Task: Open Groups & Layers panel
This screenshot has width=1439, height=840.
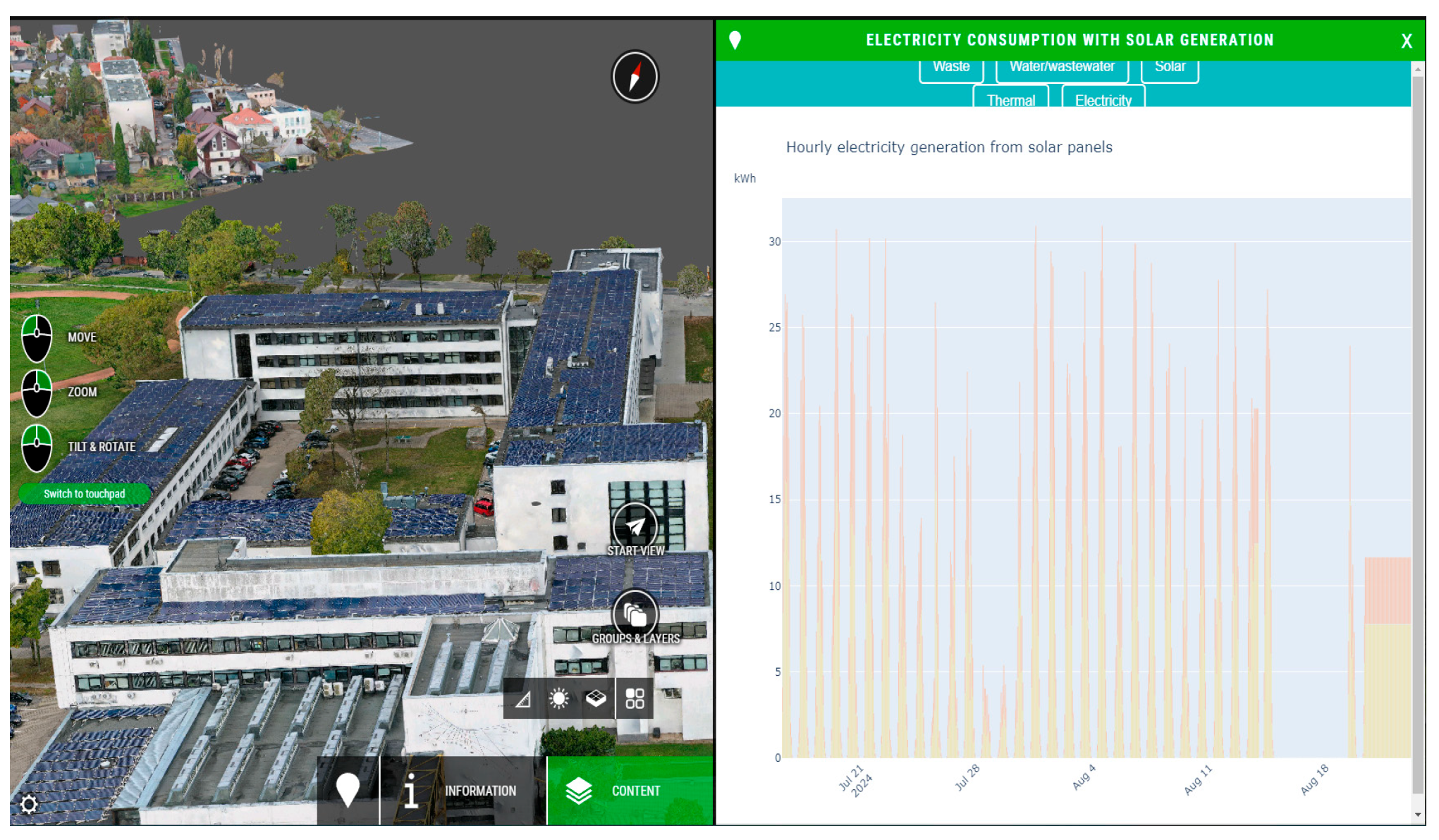Action: (635, 616)
